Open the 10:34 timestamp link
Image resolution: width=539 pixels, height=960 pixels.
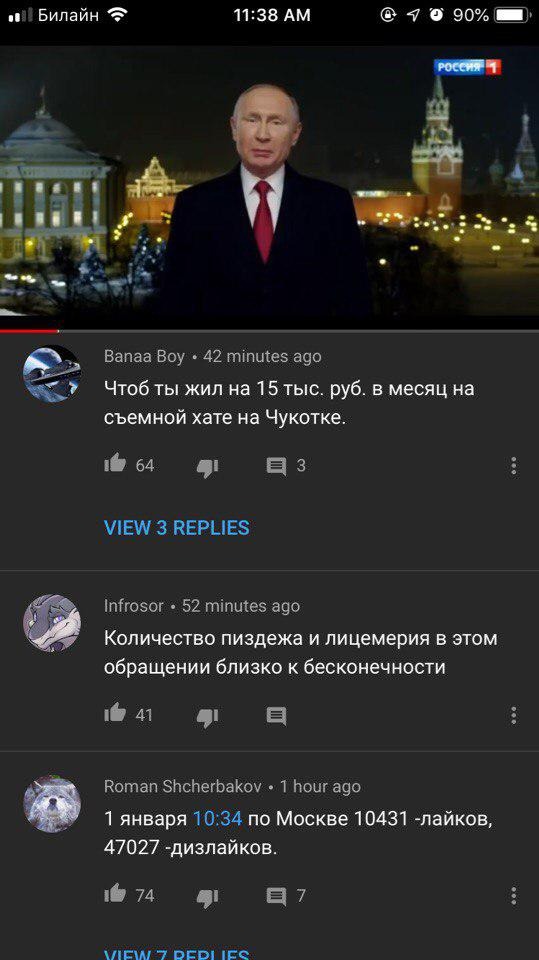(x=217, y=819)
